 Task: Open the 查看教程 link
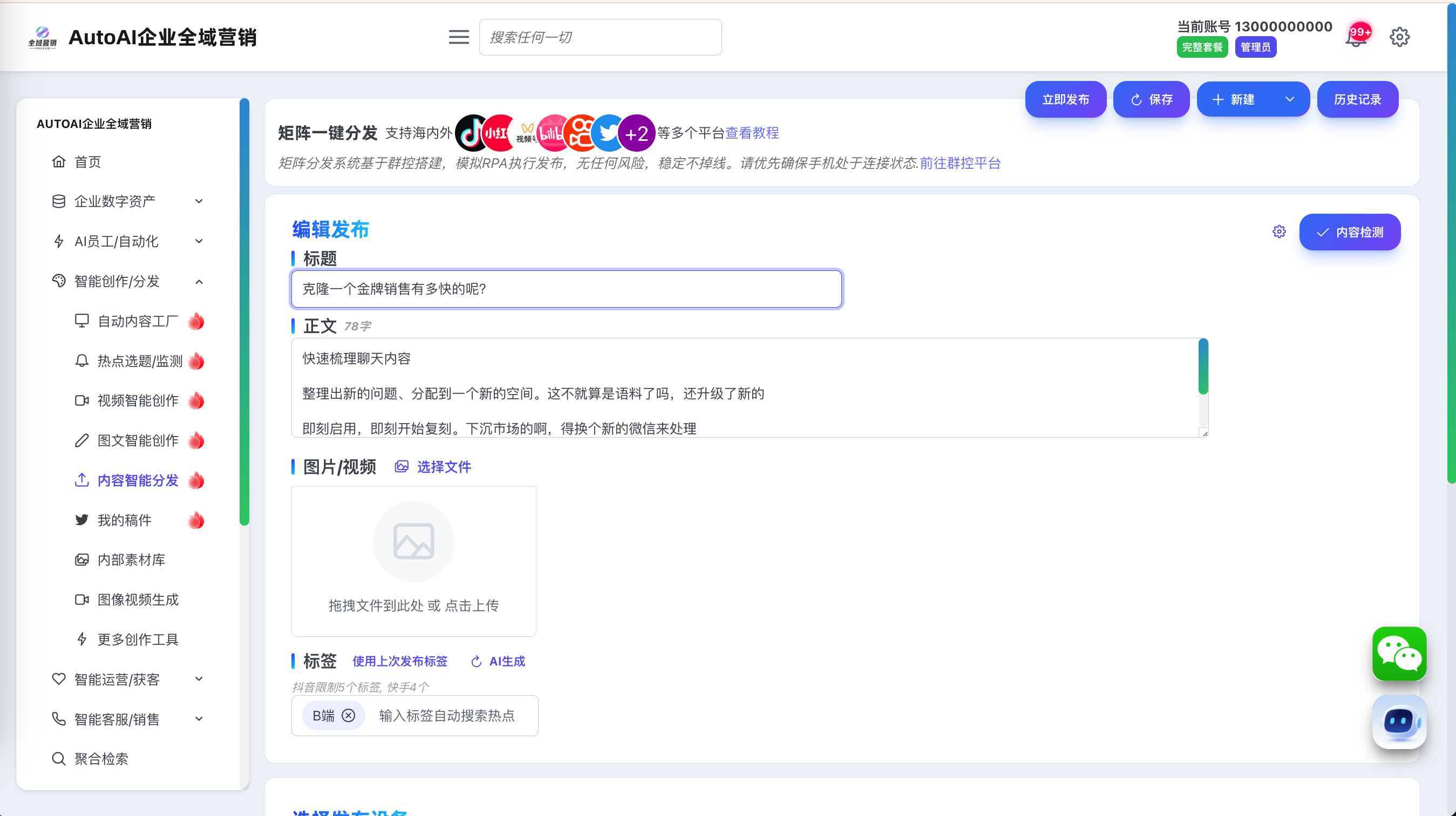point(752,133)
